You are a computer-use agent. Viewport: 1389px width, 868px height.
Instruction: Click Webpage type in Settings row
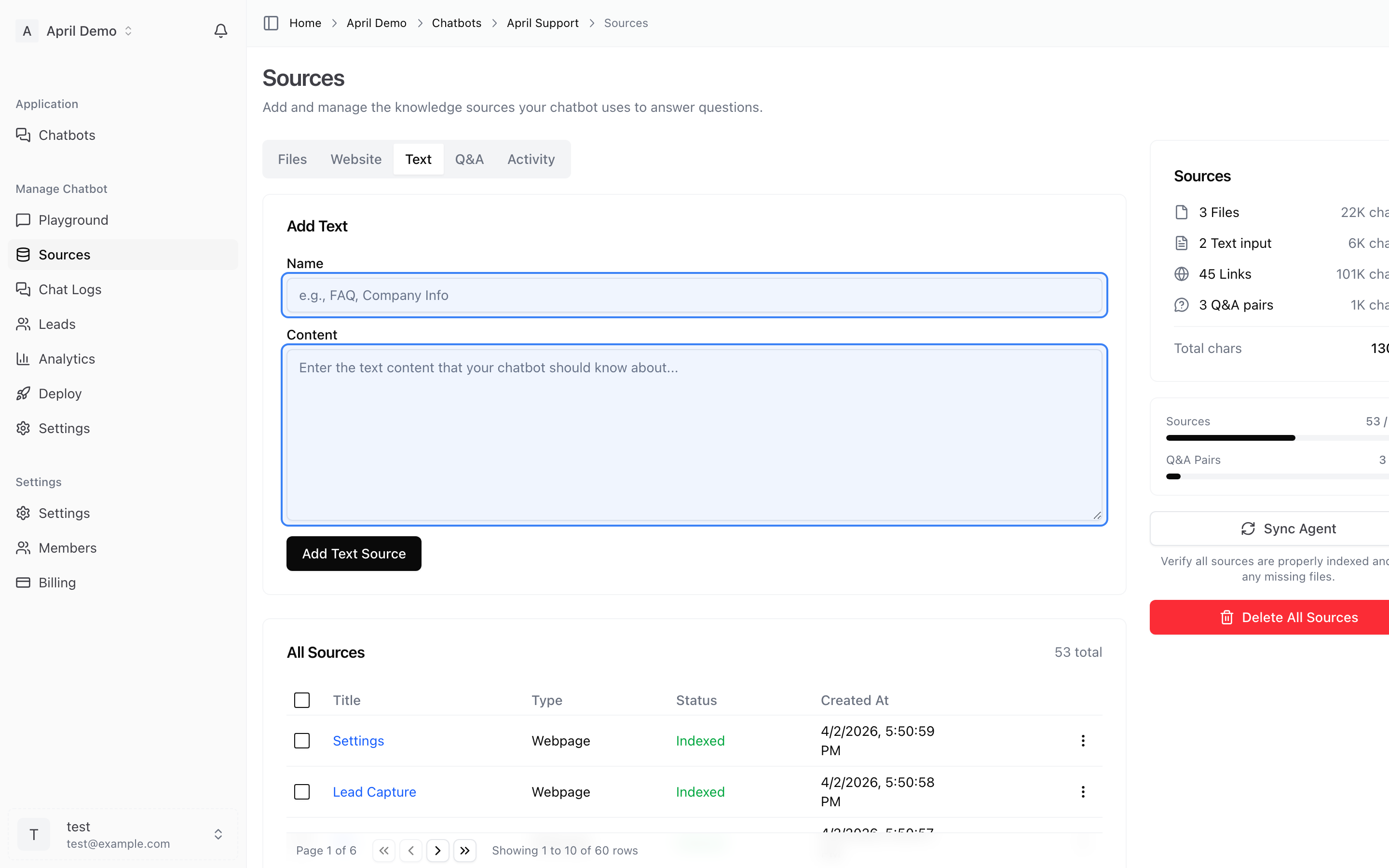click(561, 741)
